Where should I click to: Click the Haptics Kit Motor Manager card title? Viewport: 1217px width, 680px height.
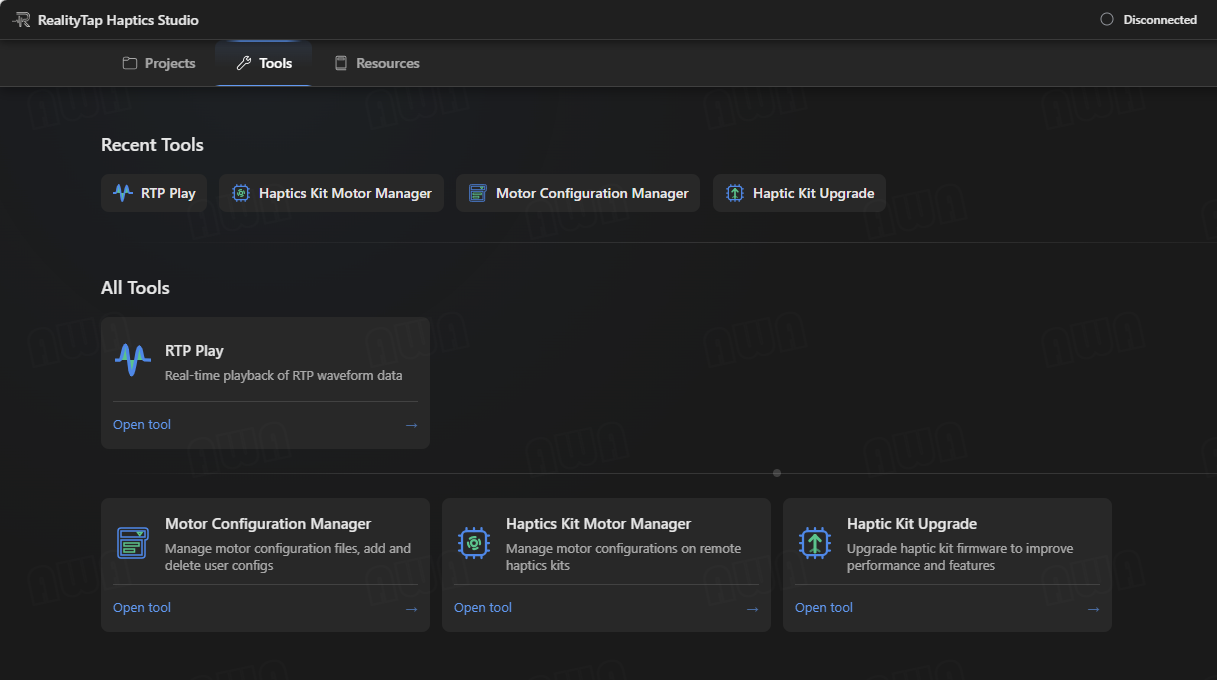pos(598,524)
